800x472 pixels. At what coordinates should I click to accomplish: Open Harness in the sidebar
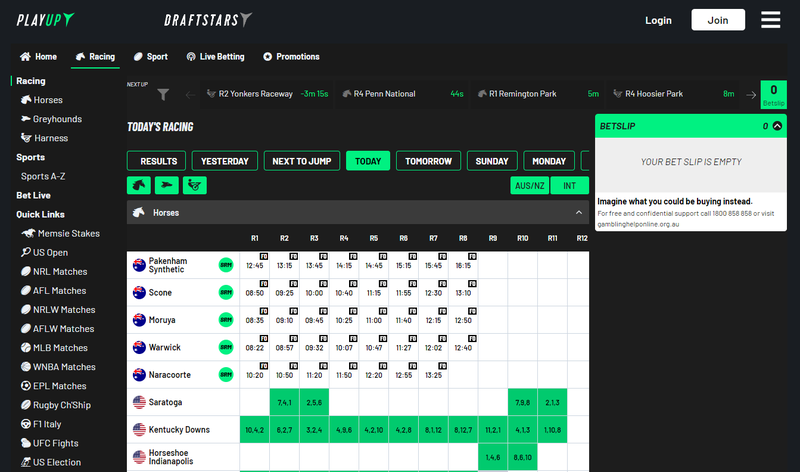(x=44, y=138)
